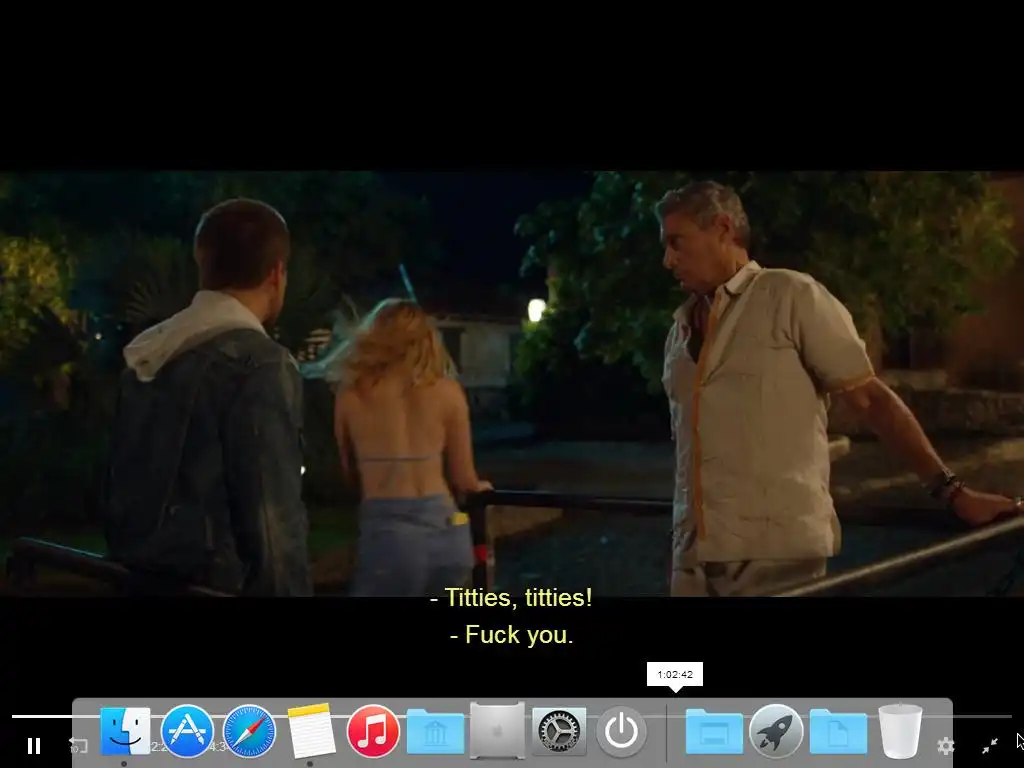Open the Notes app in dock
Viewport: 1024px width, 768px height.
[311, 731]
